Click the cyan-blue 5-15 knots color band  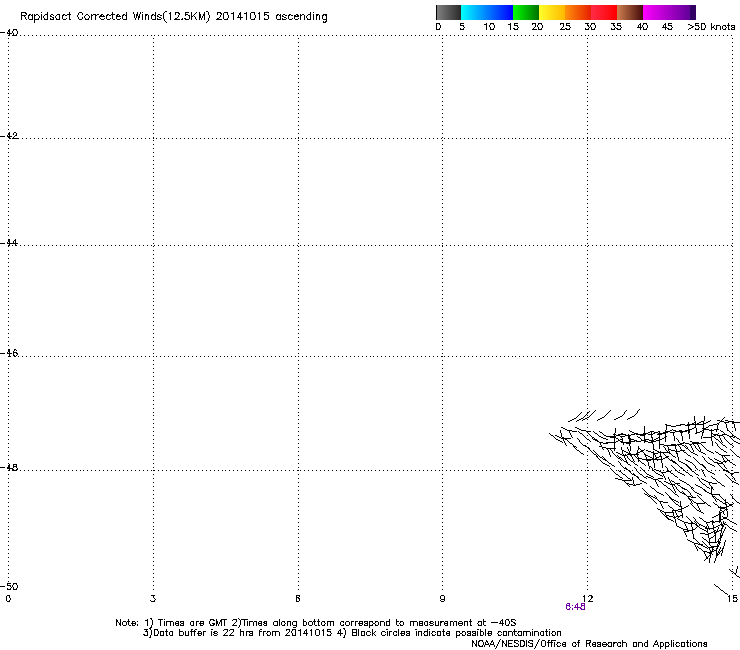[x=487, y=12]
